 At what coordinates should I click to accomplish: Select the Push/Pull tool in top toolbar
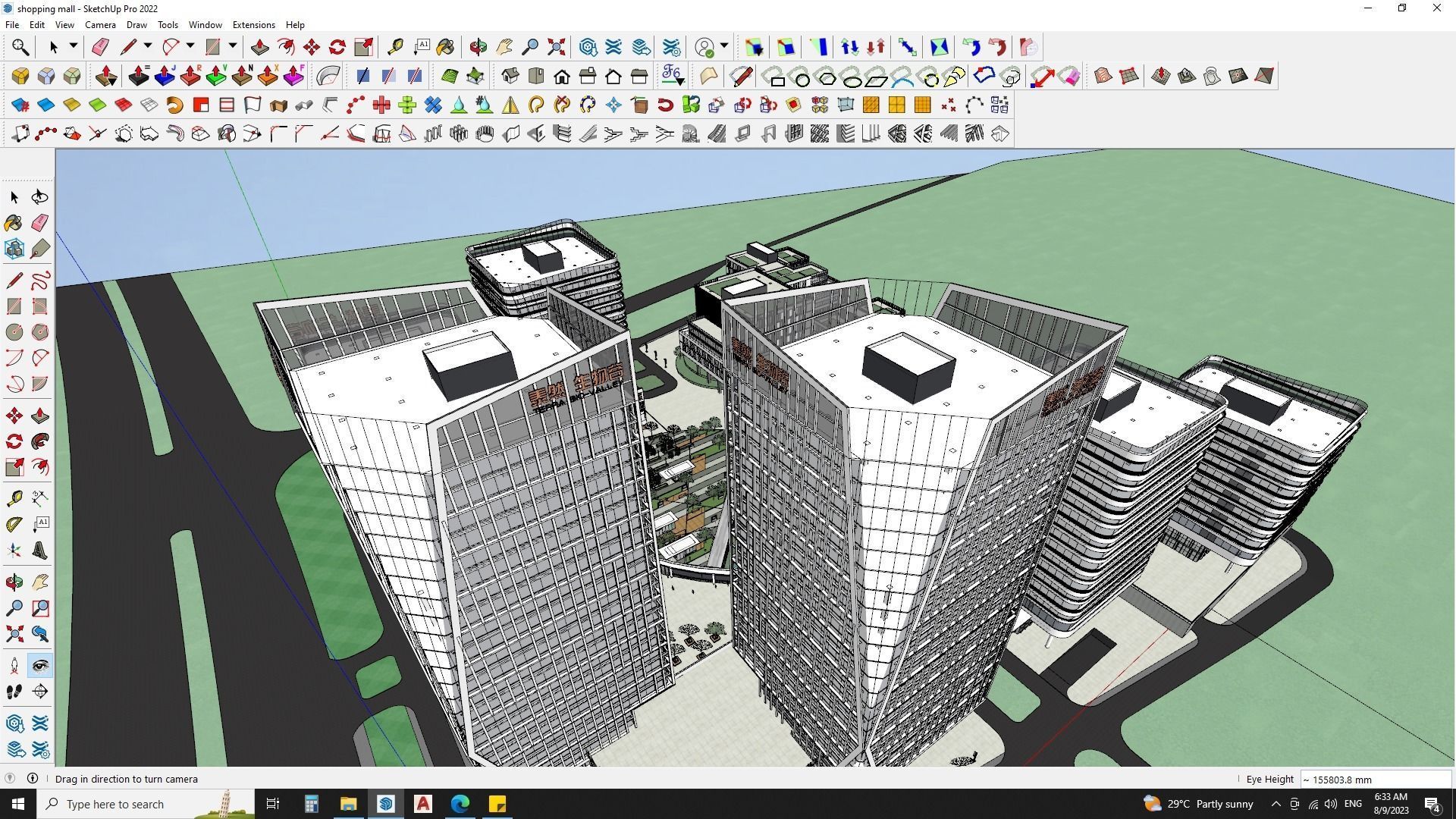click(x=259, y=47)
